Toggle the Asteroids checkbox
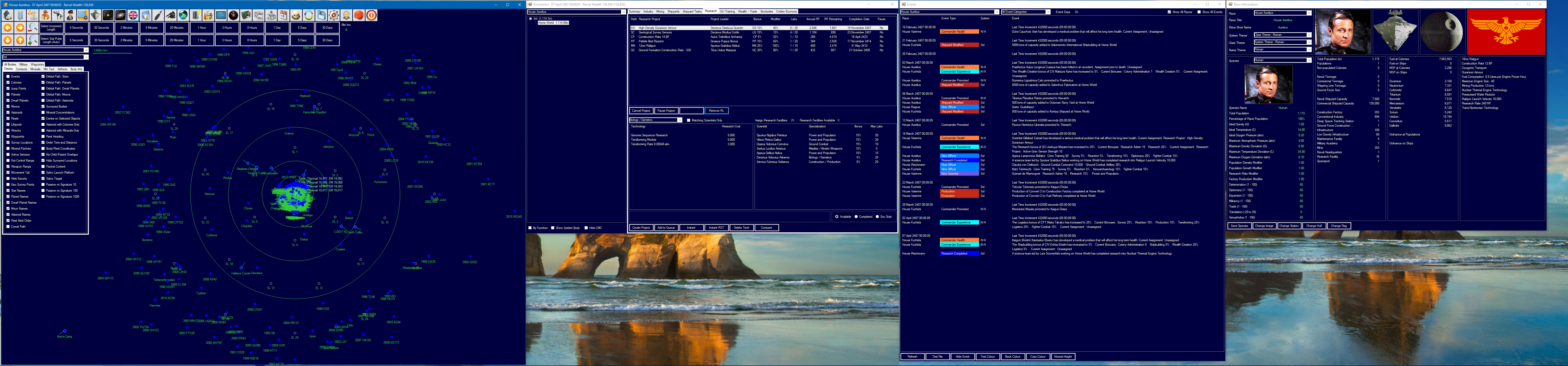The width and height of the screenshot is (1568, 366). click(x=8, y=113)
